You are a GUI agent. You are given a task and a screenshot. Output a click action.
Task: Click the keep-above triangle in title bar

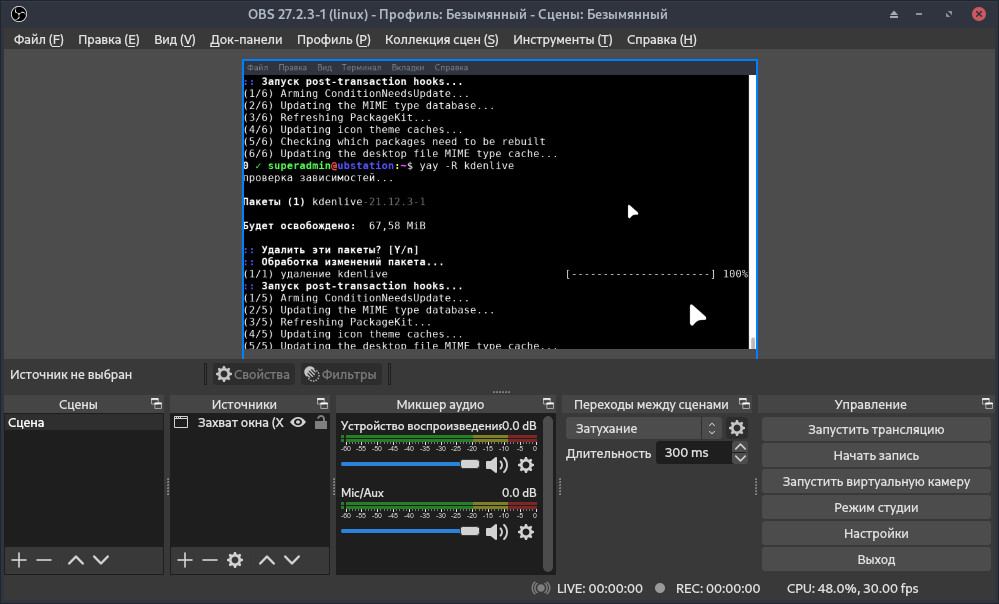pyautogui.click(x=894, y=14)
